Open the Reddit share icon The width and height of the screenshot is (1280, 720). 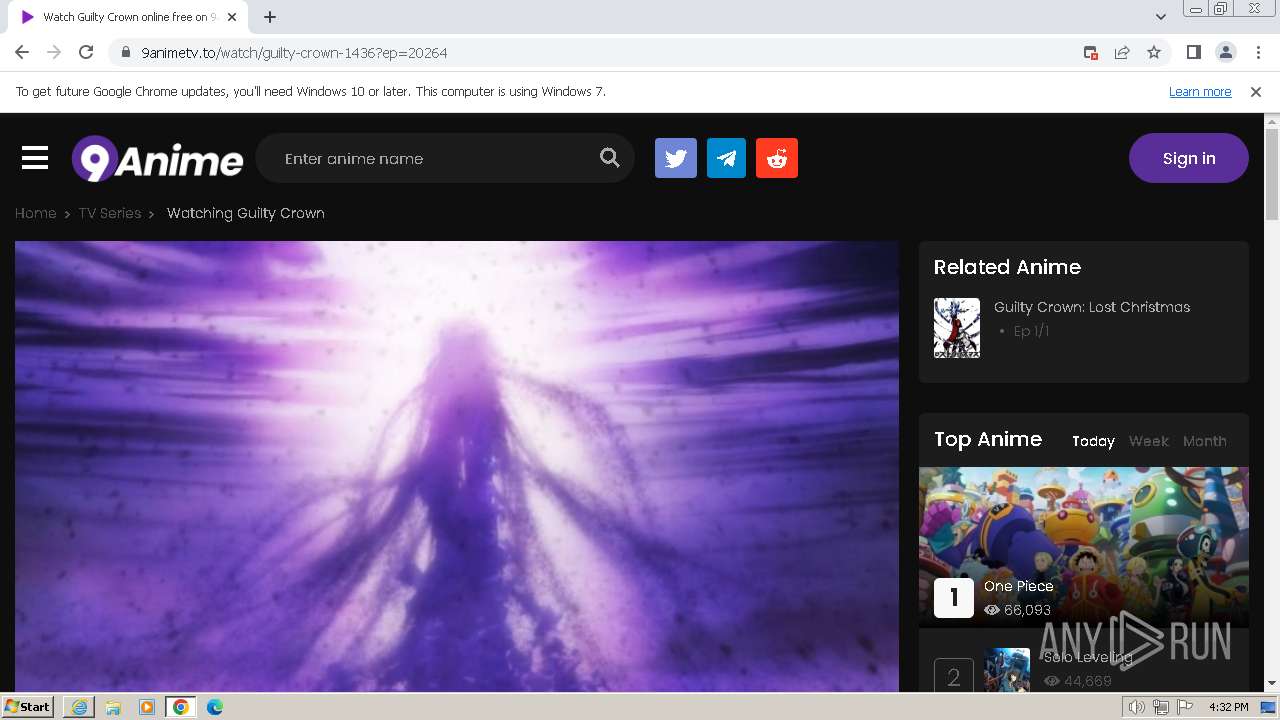click(x=777, y=158)
